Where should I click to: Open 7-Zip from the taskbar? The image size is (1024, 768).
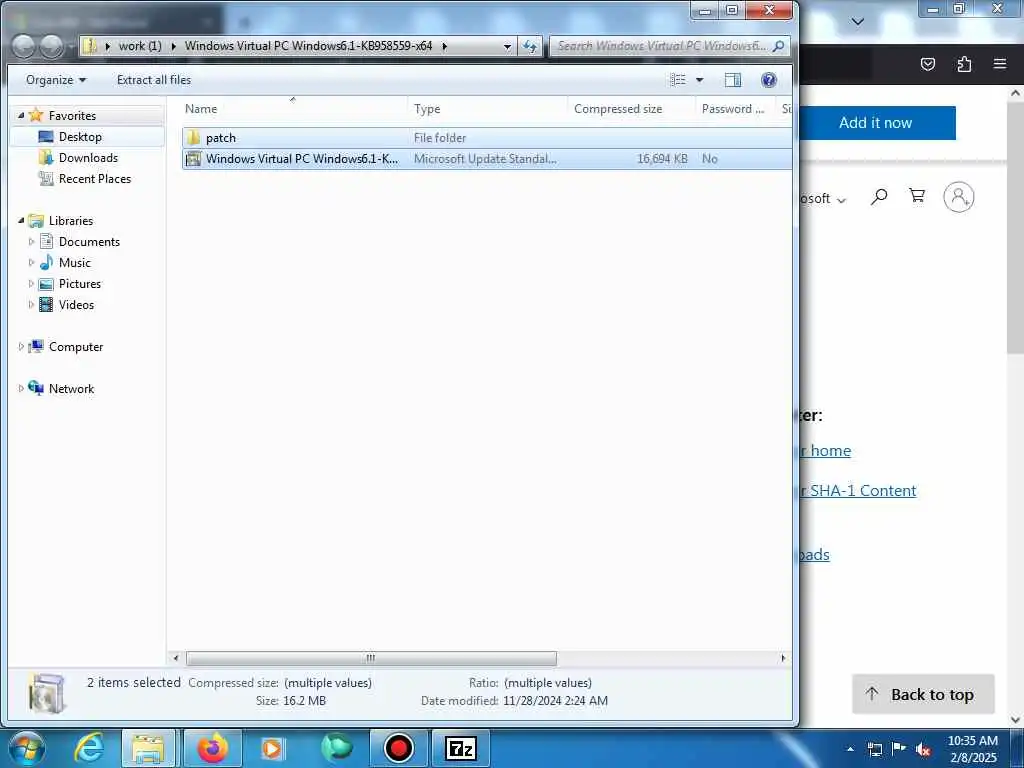tap(461, 748)
